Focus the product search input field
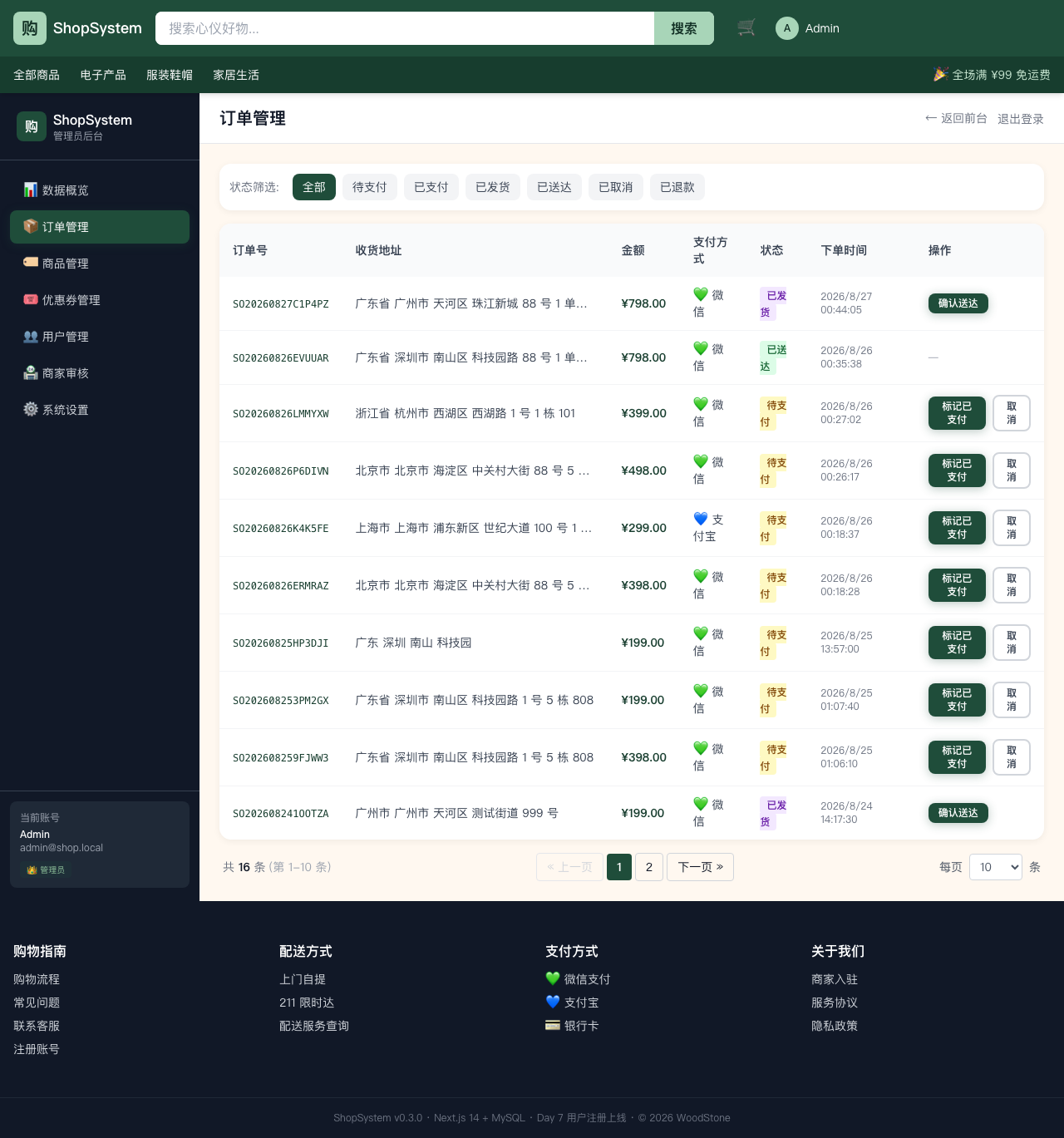Image resolution: width=1064 pixels, height=1138 pixels. [x=405, y=28]
